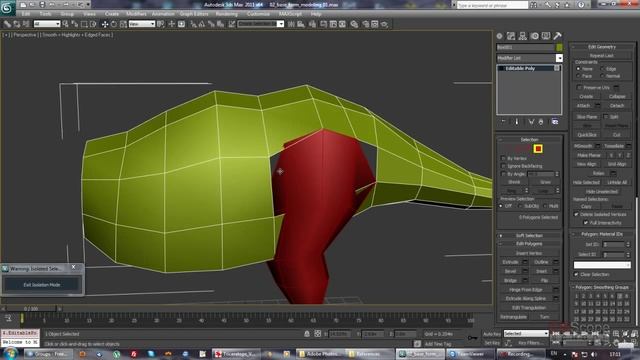Click the object color swatch beside name
This screenshot has height=360, width=640.
pos(559,47)
